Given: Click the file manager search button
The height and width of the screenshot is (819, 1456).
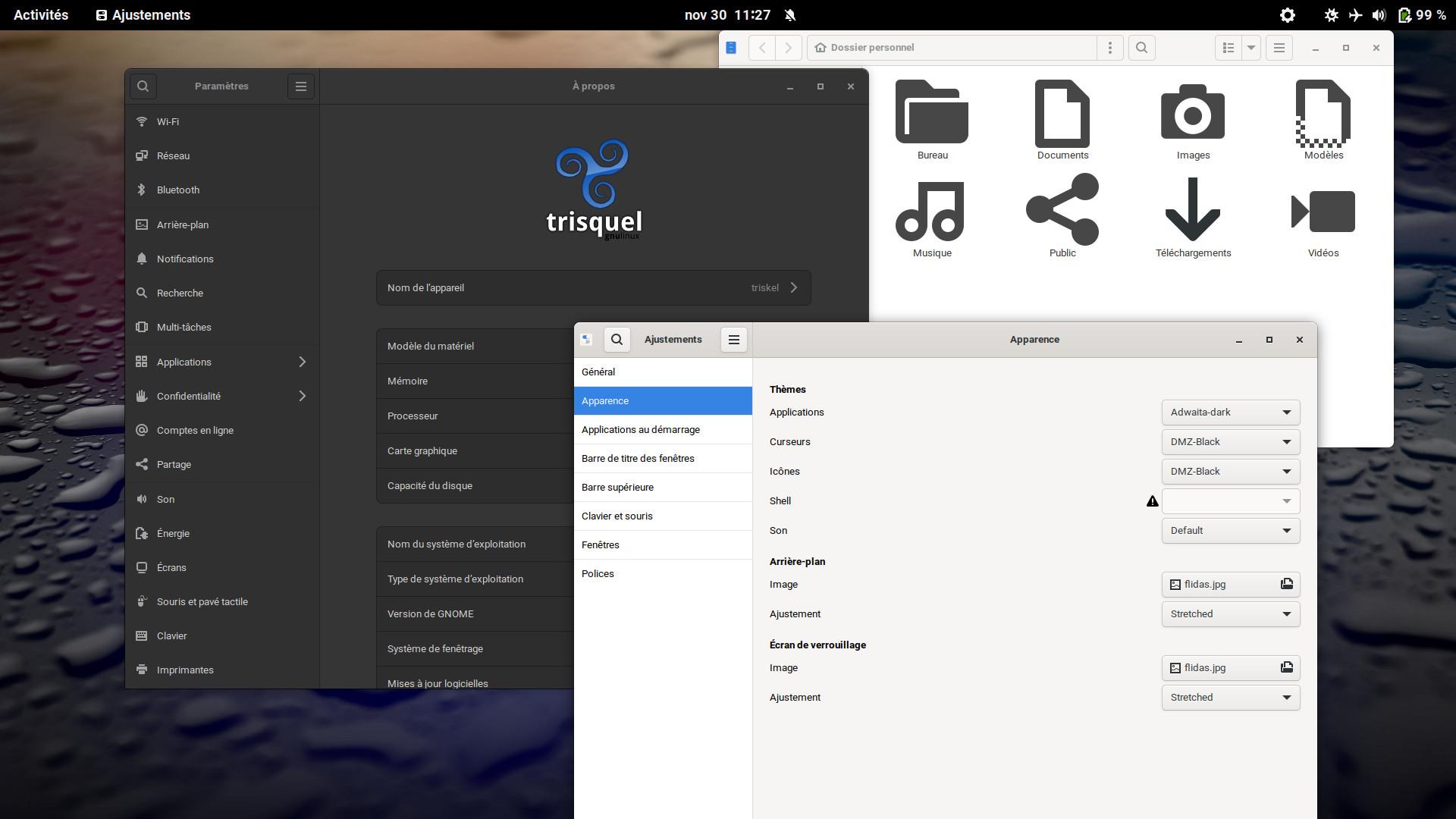Looking at the screenshot, I should (x=1141, y=48).
